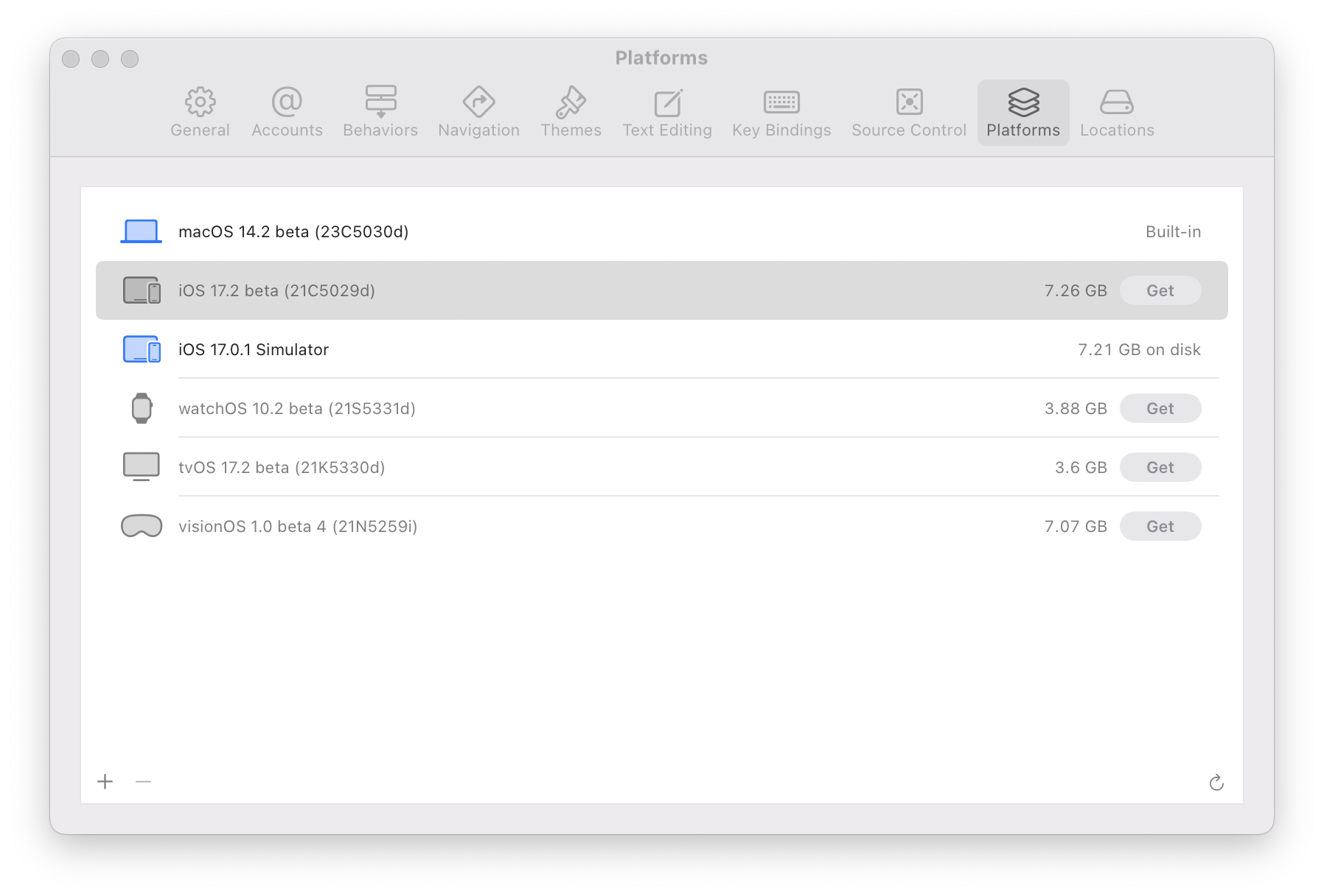Select the macOS 14.2 beta (23C5030d) row

(662, 231)
